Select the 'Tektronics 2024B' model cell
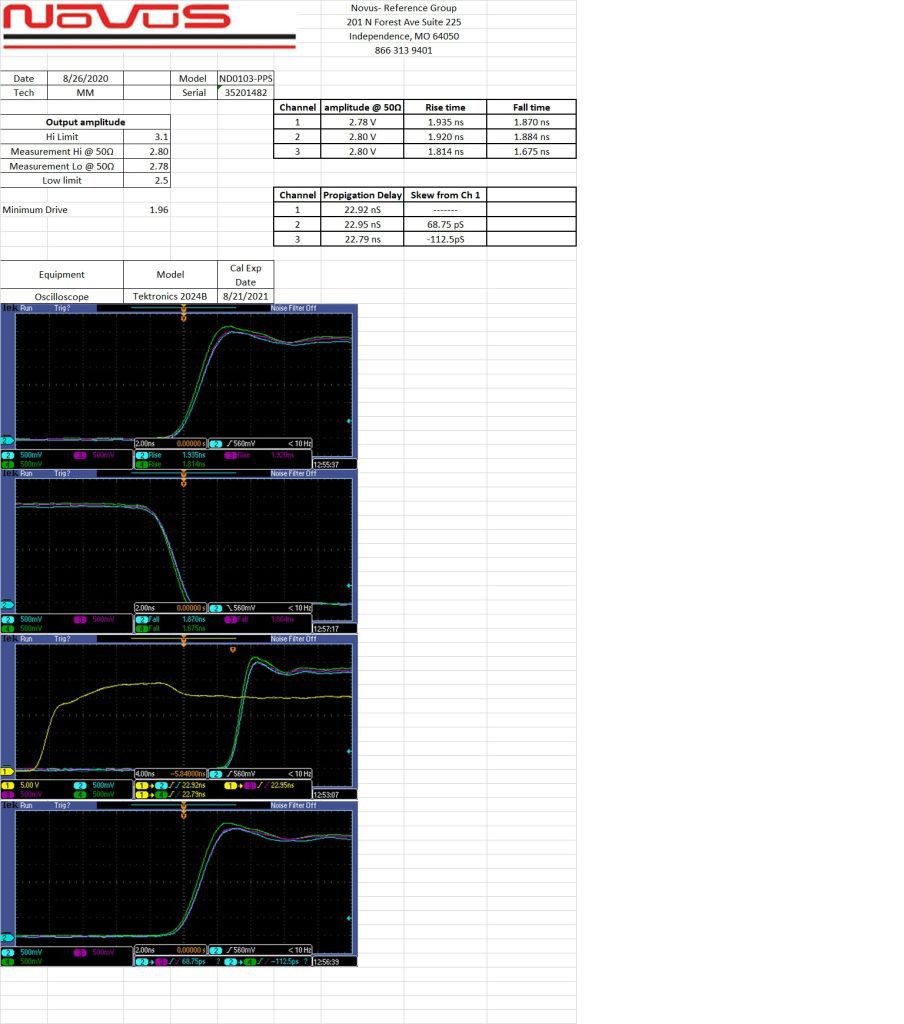Viewport: 904px width, 1024px height. 170,296
